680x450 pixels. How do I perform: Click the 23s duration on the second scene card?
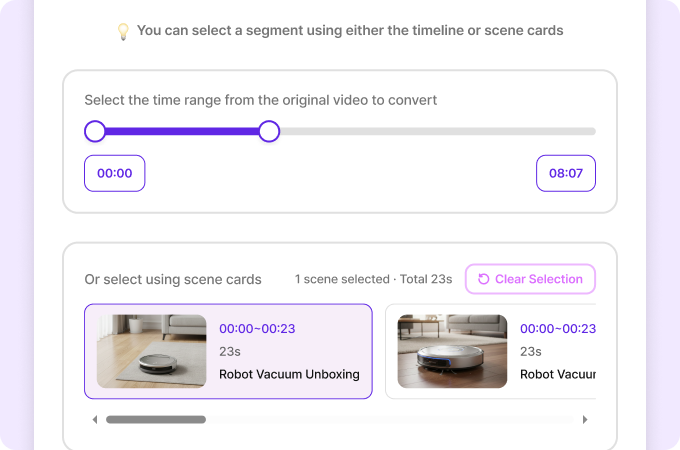pos(531,351)
